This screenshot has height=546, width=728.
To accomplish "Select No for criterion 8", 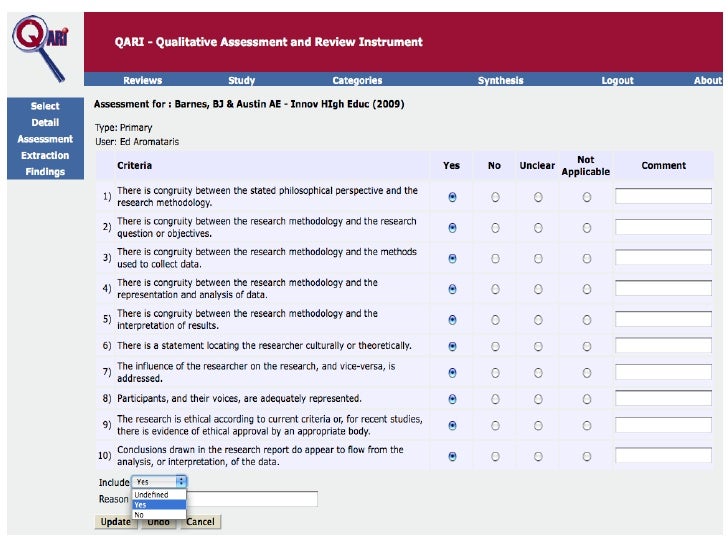I will click(x=495, y=399).
